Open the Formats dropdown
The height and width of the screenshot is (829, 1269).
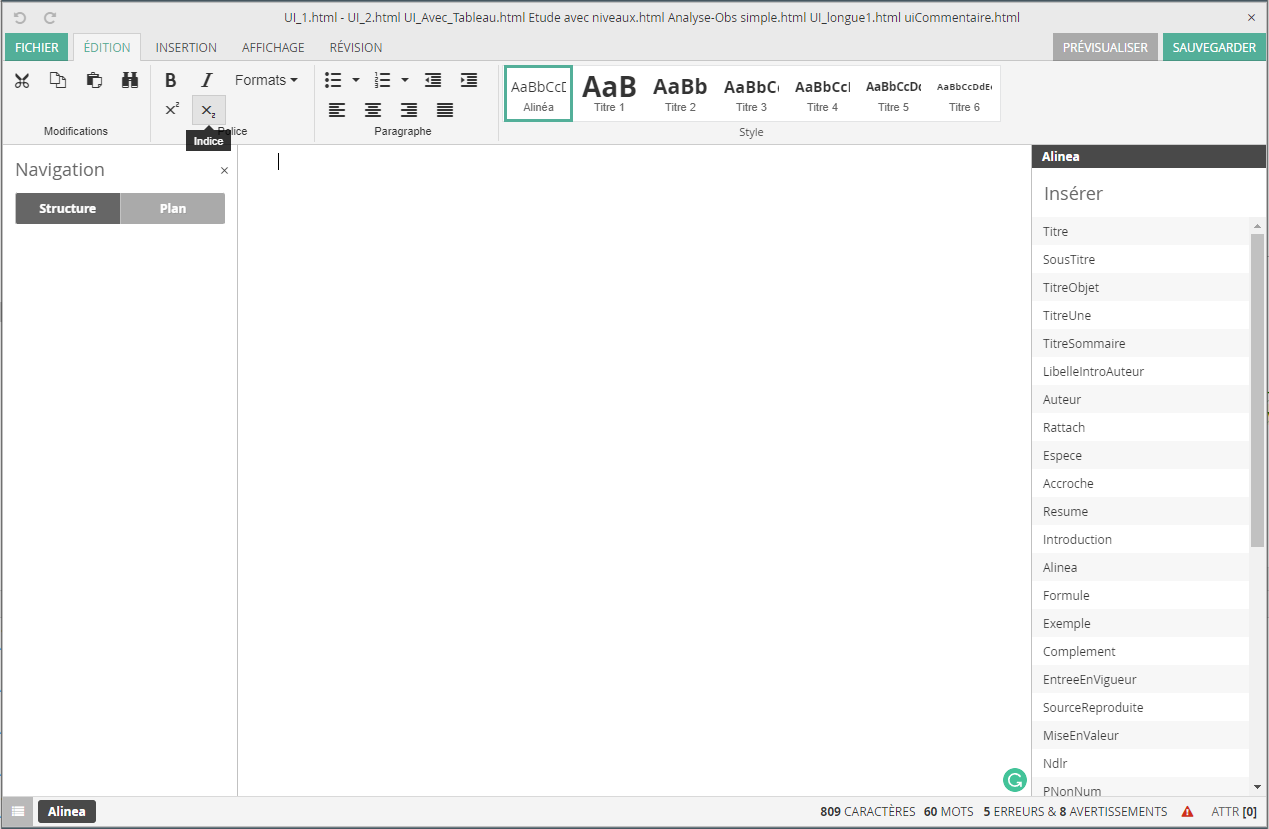coord(266,80)
